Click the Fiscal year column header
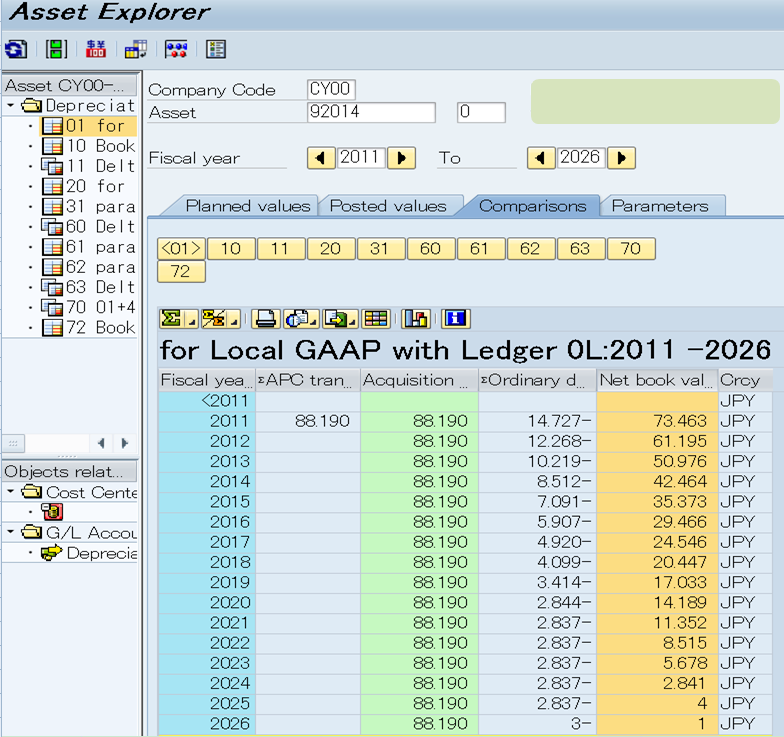 206,380
